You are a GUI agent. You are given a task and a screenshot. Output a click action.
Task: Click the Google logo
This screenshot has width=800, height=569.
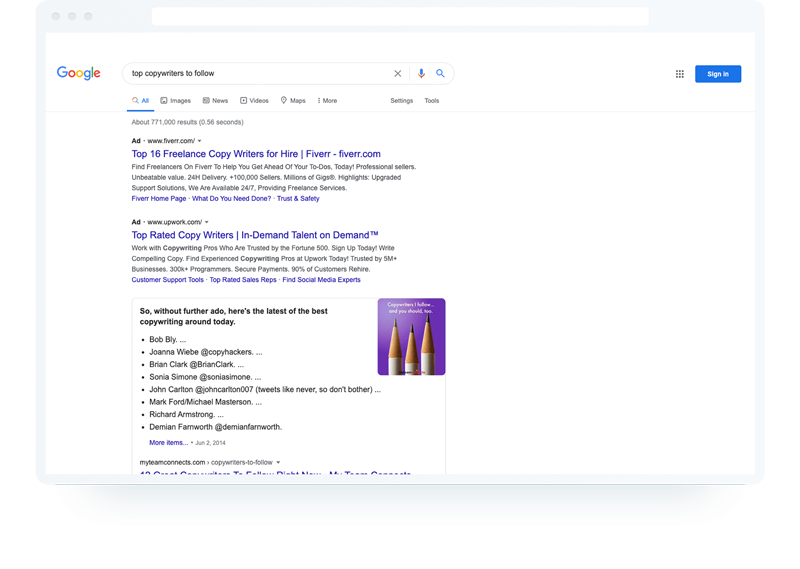[79, 73]
